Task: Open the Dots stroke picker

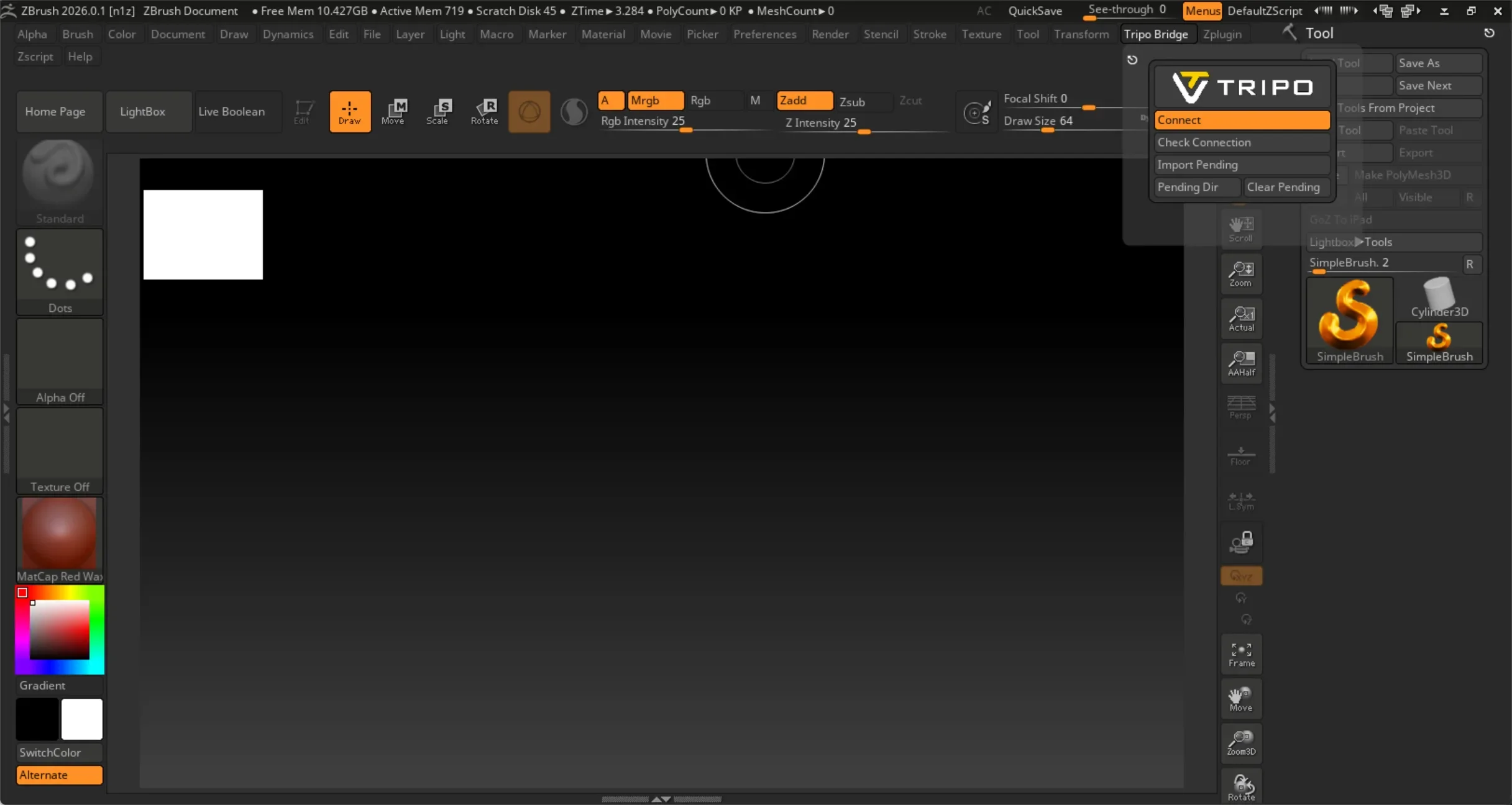Action: pyautogui.click(x=60, y=272)
